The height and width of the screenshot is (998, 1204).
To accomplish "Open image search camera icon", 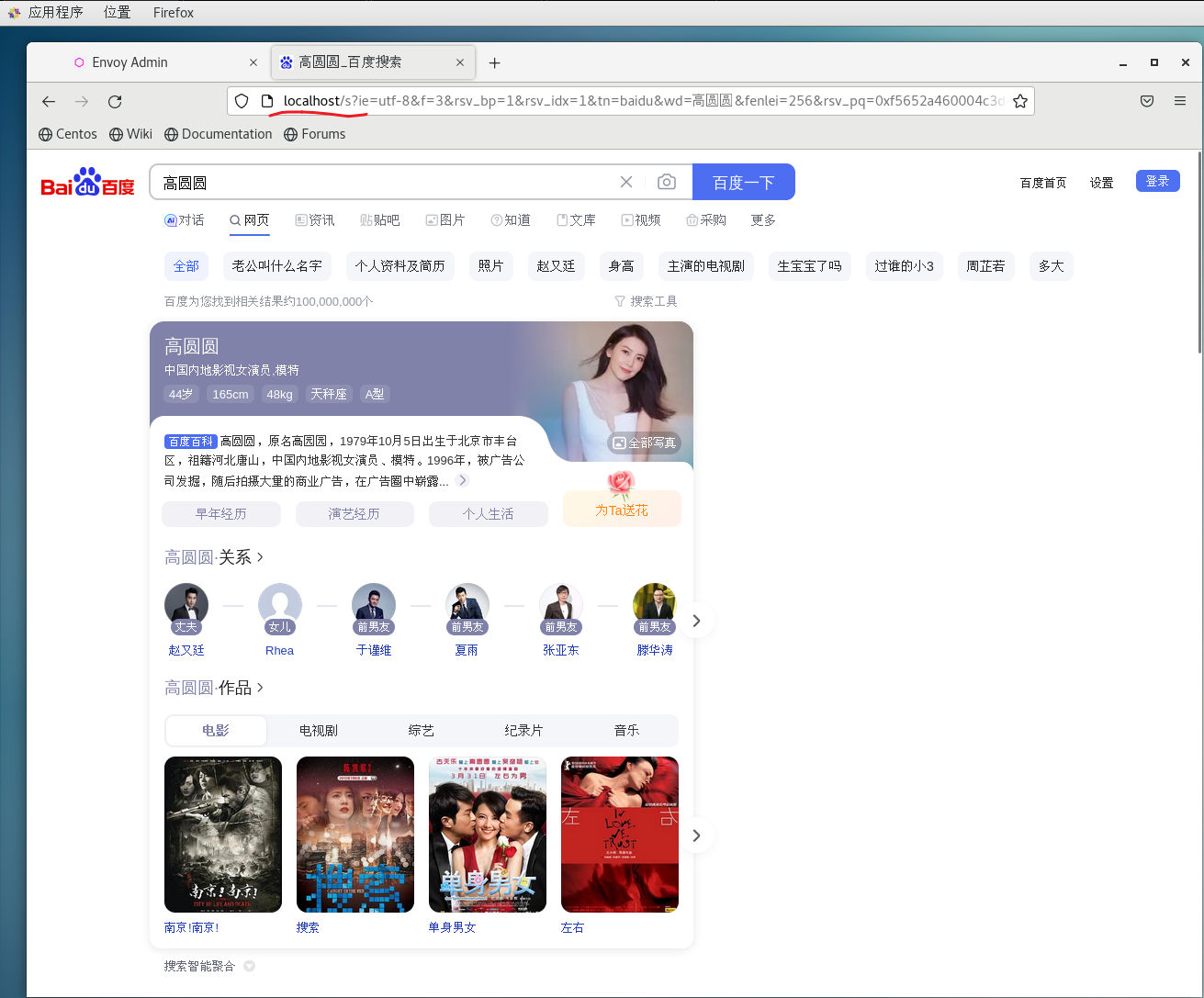I will pyautogui.click(x=667, y=182).
